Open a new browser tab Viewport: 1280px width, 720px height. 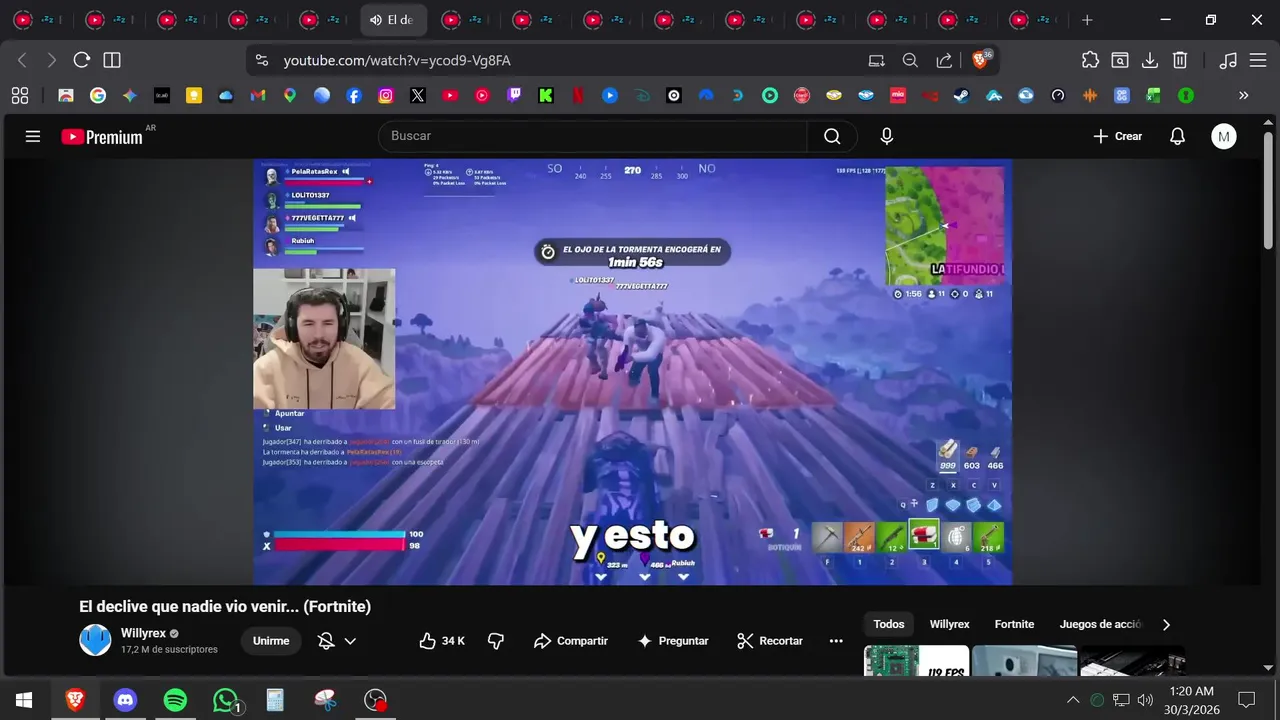coord(1087,20)
